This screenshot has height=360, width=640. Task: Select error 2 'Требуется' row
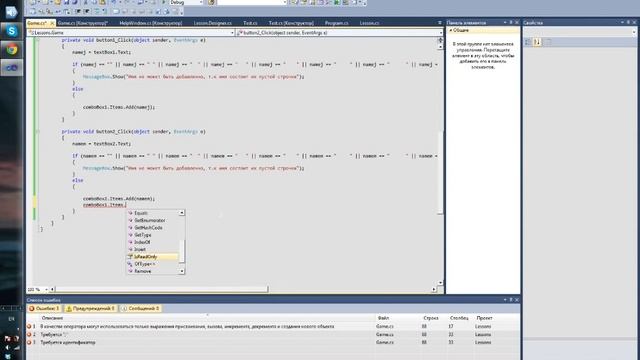pos(273,334)
